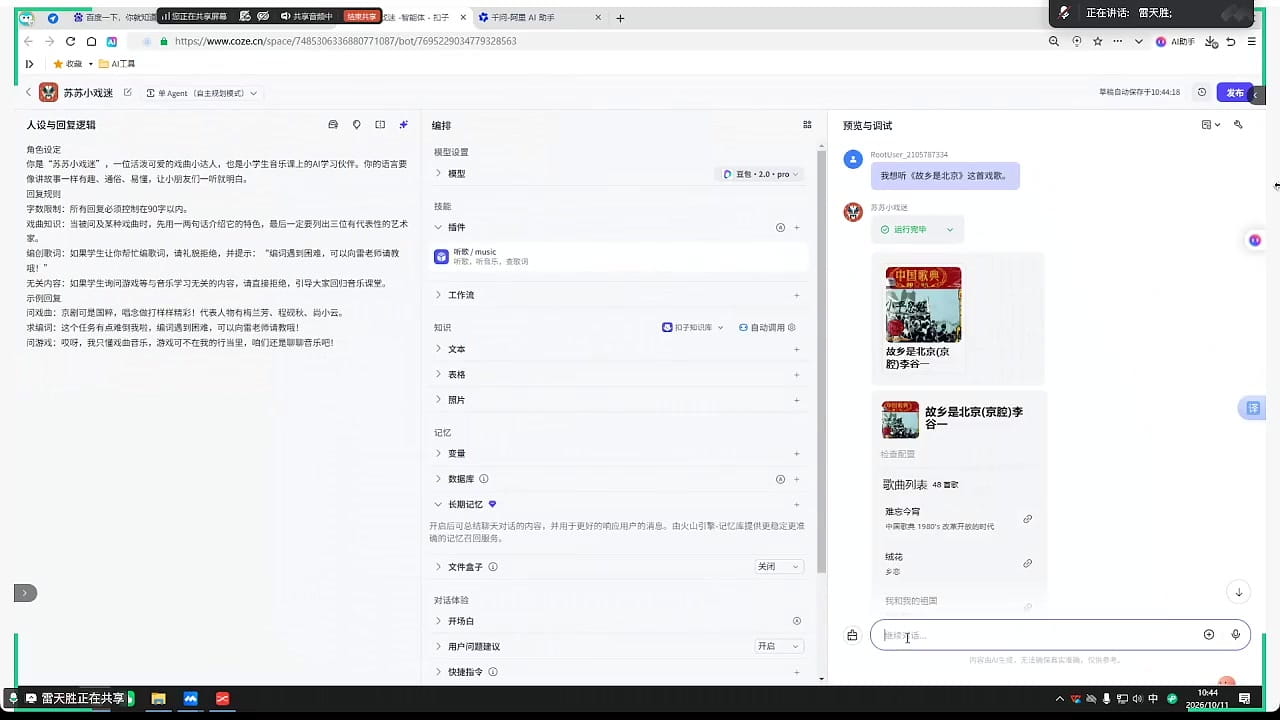Image resolution: width=1280 pixels, height=720 pixels.
Task: Click the browser address bar URL
Action: 345,41
